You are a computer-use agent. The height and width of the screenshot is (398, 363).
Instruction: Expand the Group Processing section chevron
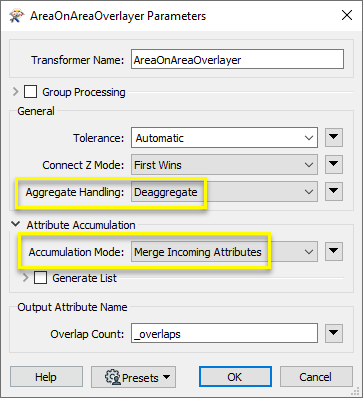tap(15, 92)
